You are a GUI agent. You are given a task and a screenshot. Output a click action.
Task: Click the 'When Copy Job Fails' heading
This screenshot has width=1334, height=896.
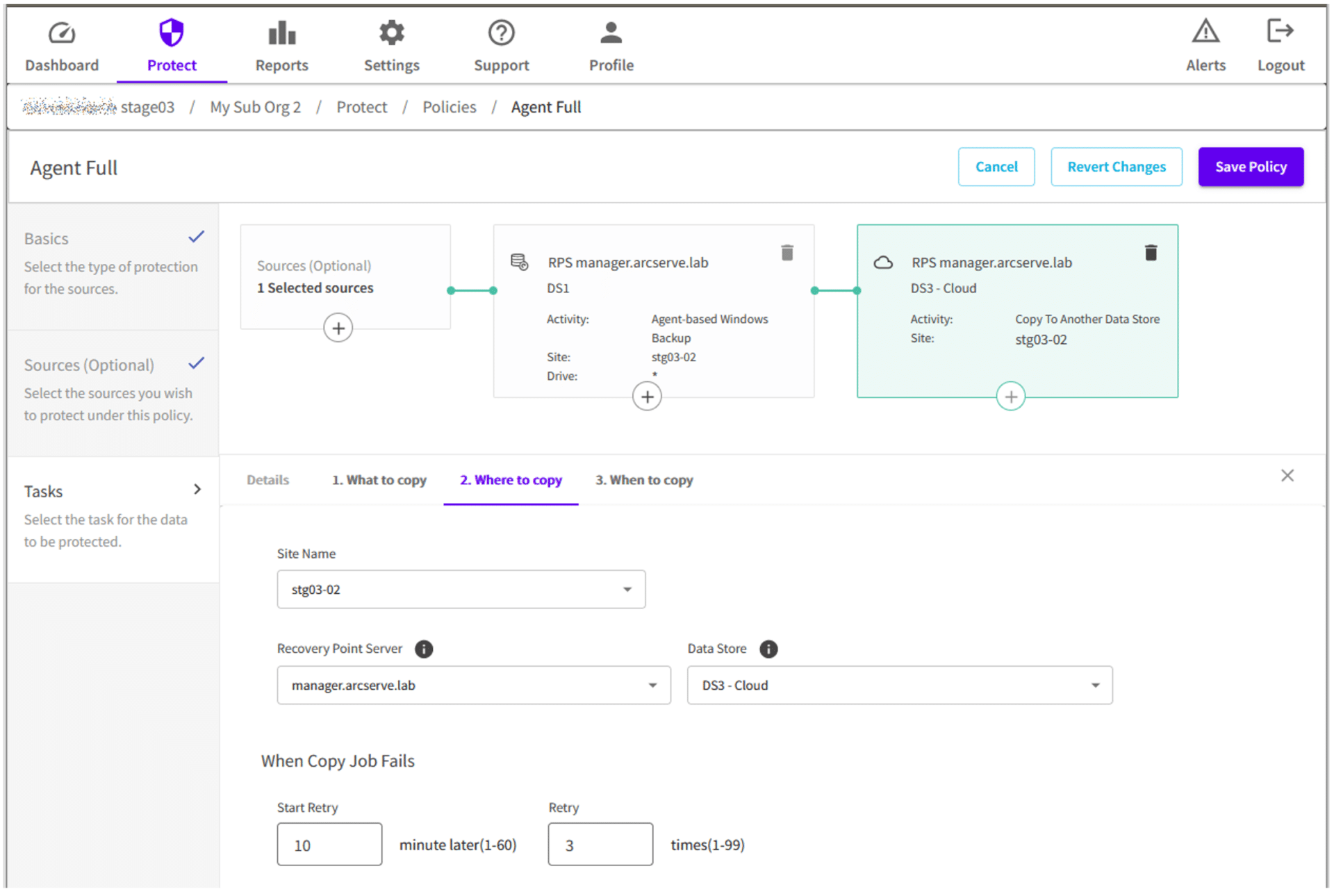(338, 761)
